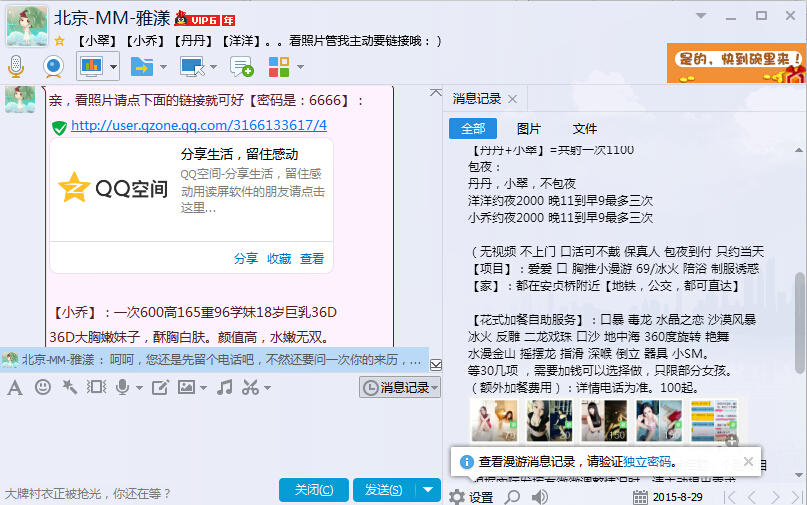Switch to the 文件 tab

pyautogui.click(x=585, y=129)
